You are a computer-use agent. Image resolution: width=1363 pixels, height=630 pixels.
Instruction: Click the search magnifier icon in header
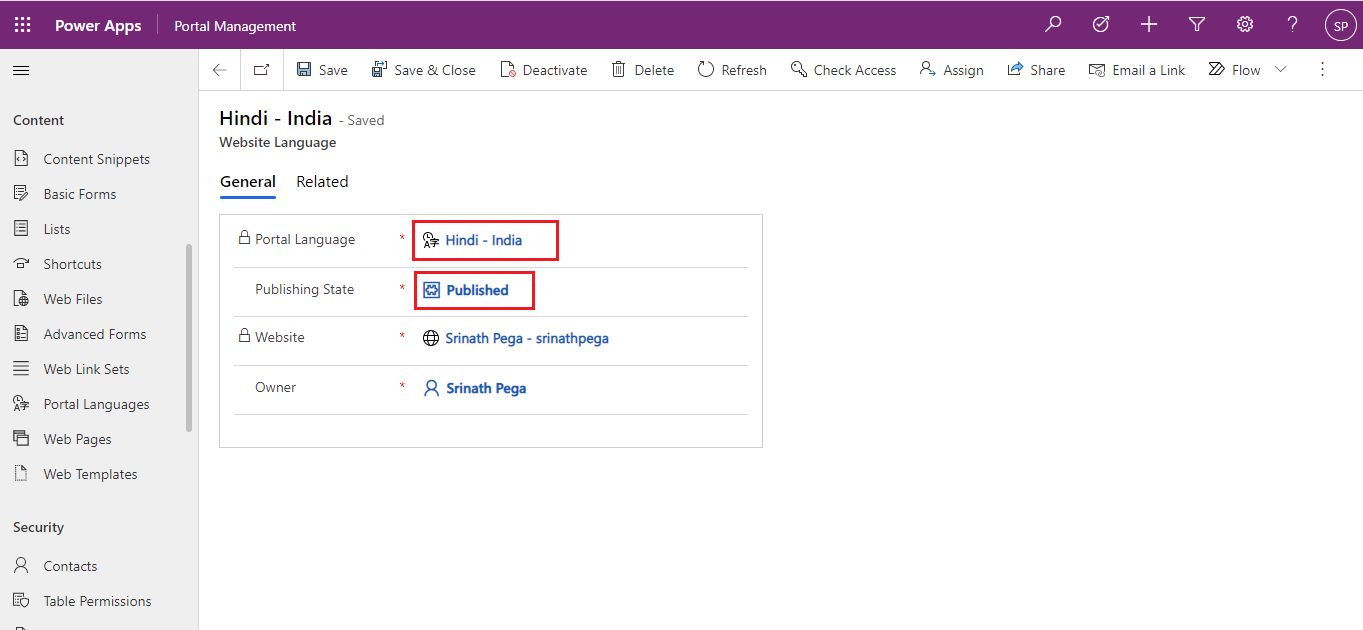coord(1053,25)
